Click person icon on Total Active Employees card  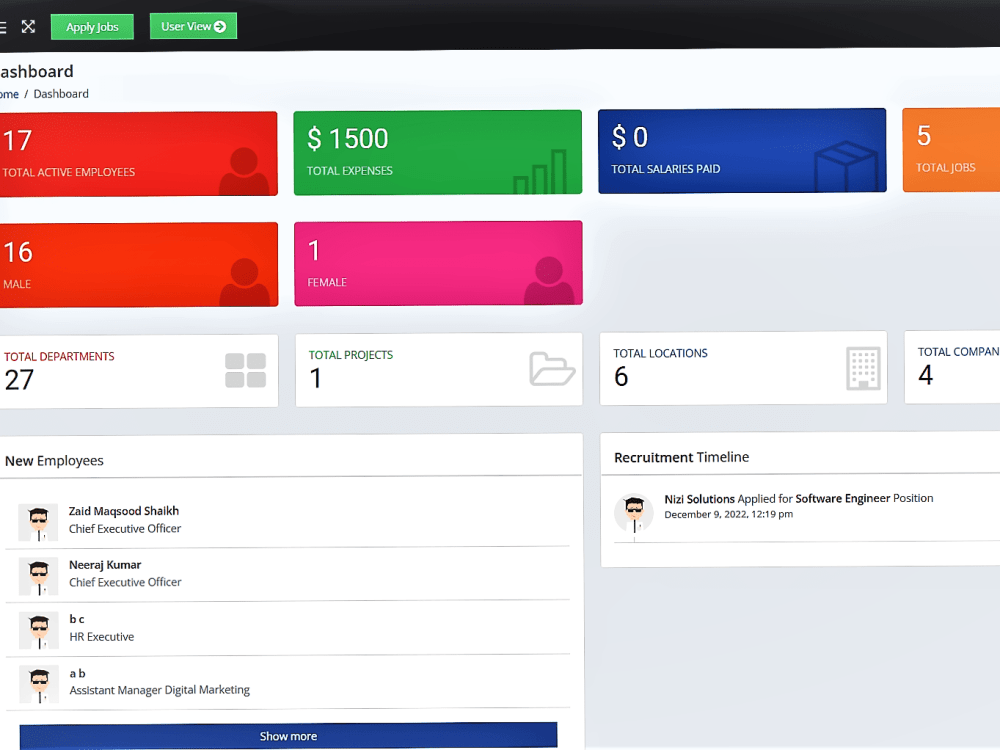click(244, 172)
